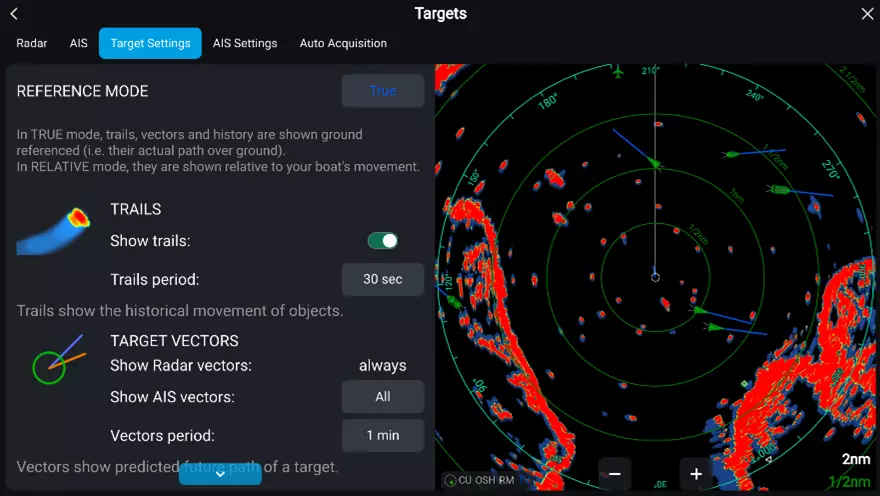Toggle the Show trails switch

coord(383,241)
